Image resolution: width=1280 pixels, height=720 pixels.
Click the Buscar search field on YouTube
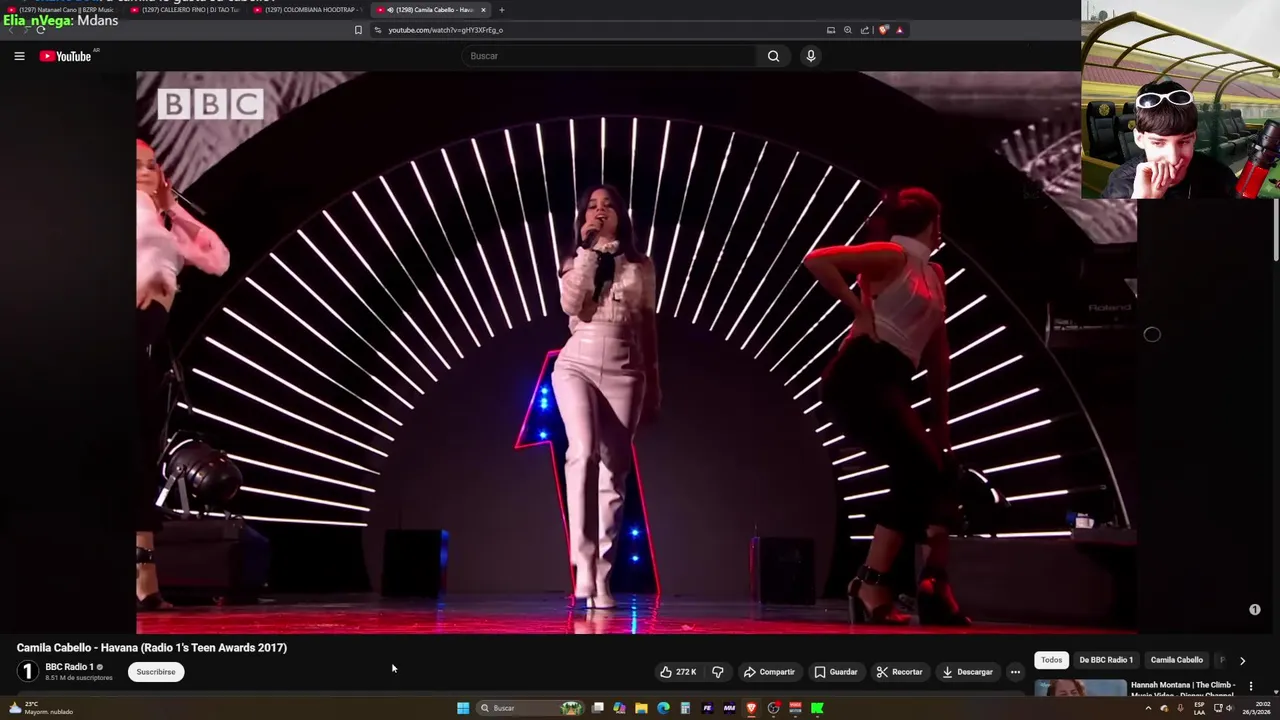(610, 56)
